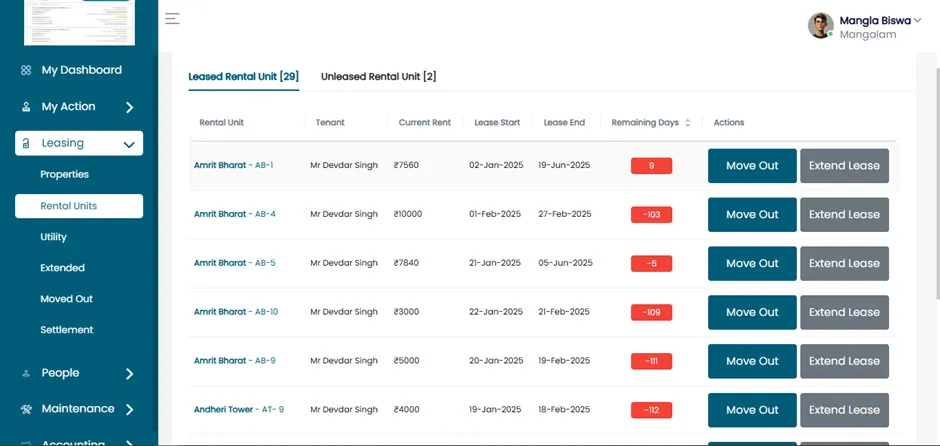Collapse the Leasing submenu chevron

[128, 144]
